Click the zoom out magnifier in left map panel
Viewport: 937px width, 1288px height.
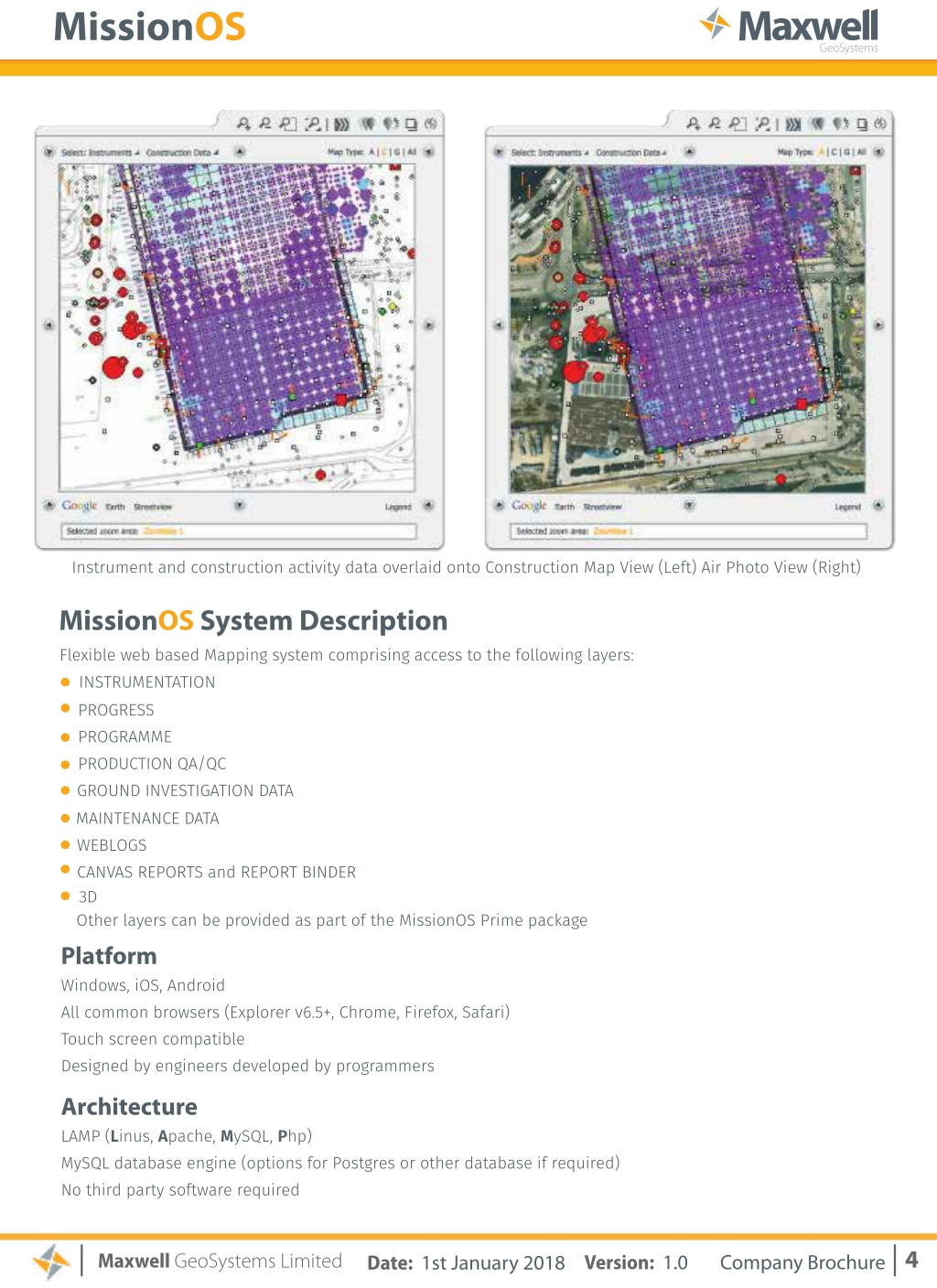(x=264, y=123)
